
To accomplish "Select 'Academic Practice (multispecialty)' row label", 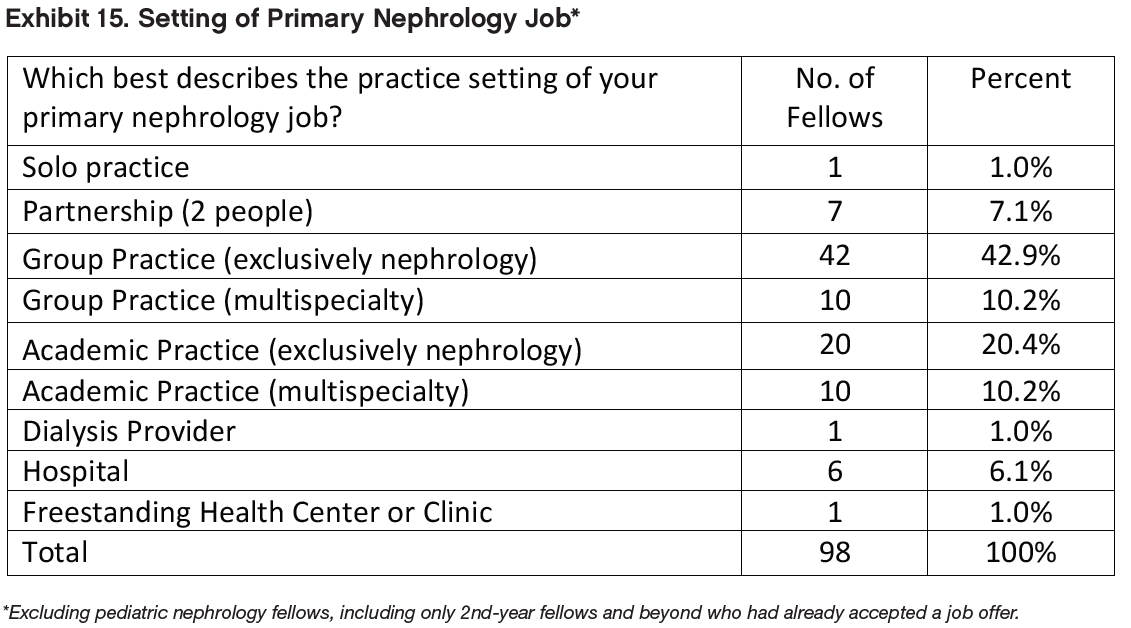I will 245,391.
